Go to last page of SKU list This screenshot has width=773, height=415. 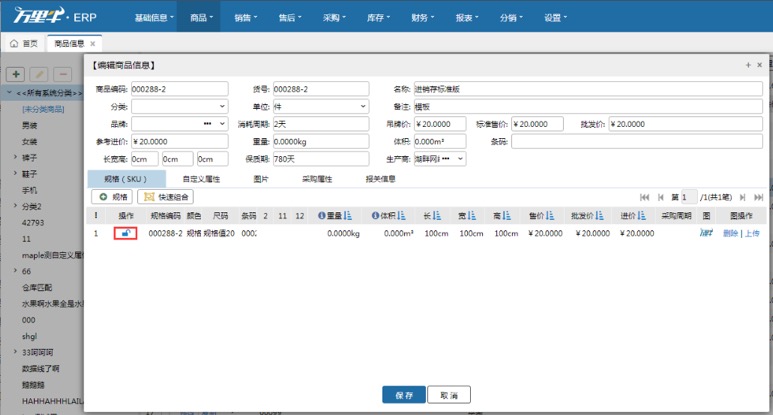pos(759,197)
